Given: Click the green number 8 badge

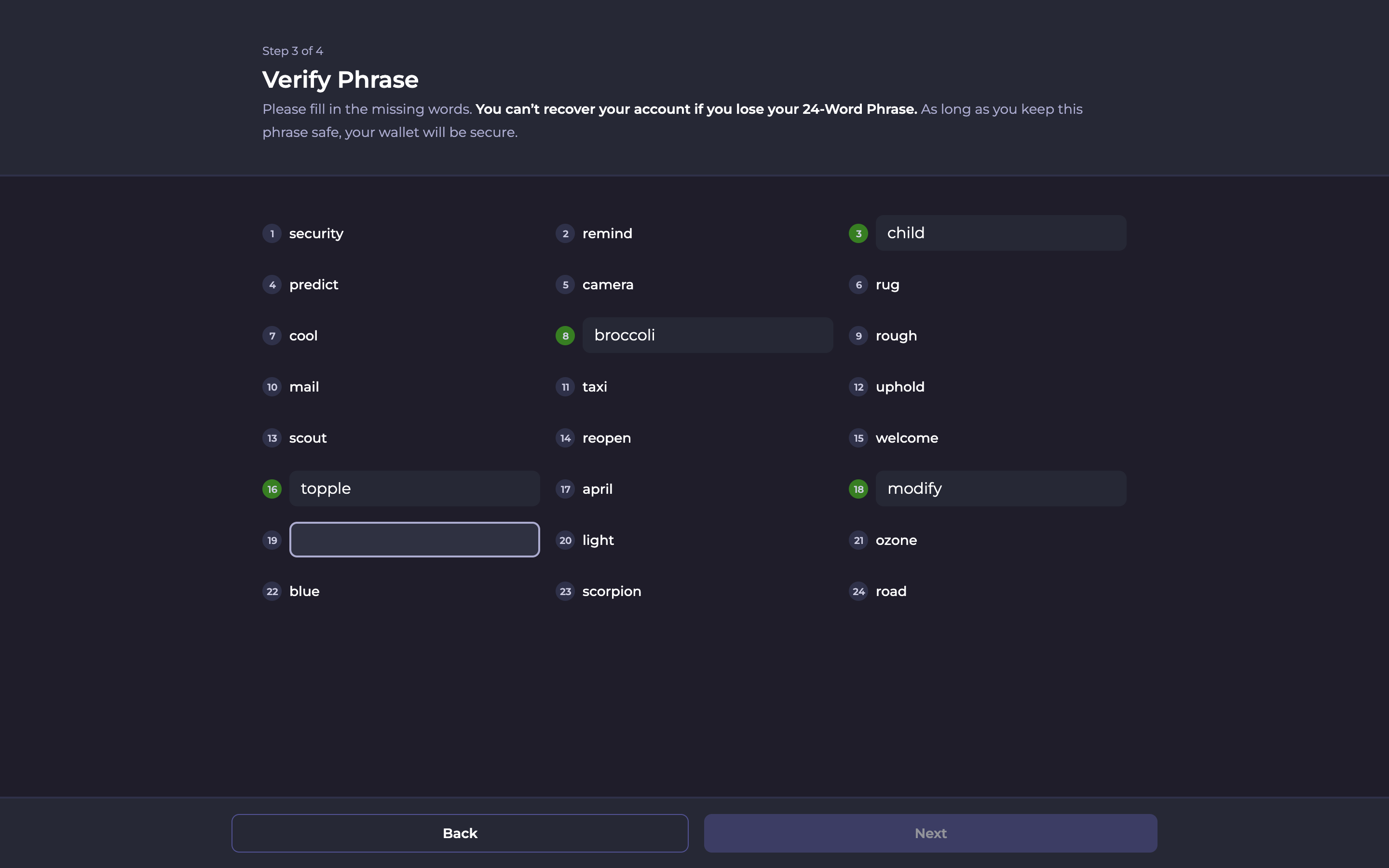Looking at the screenshot, I should coord(565,336).
